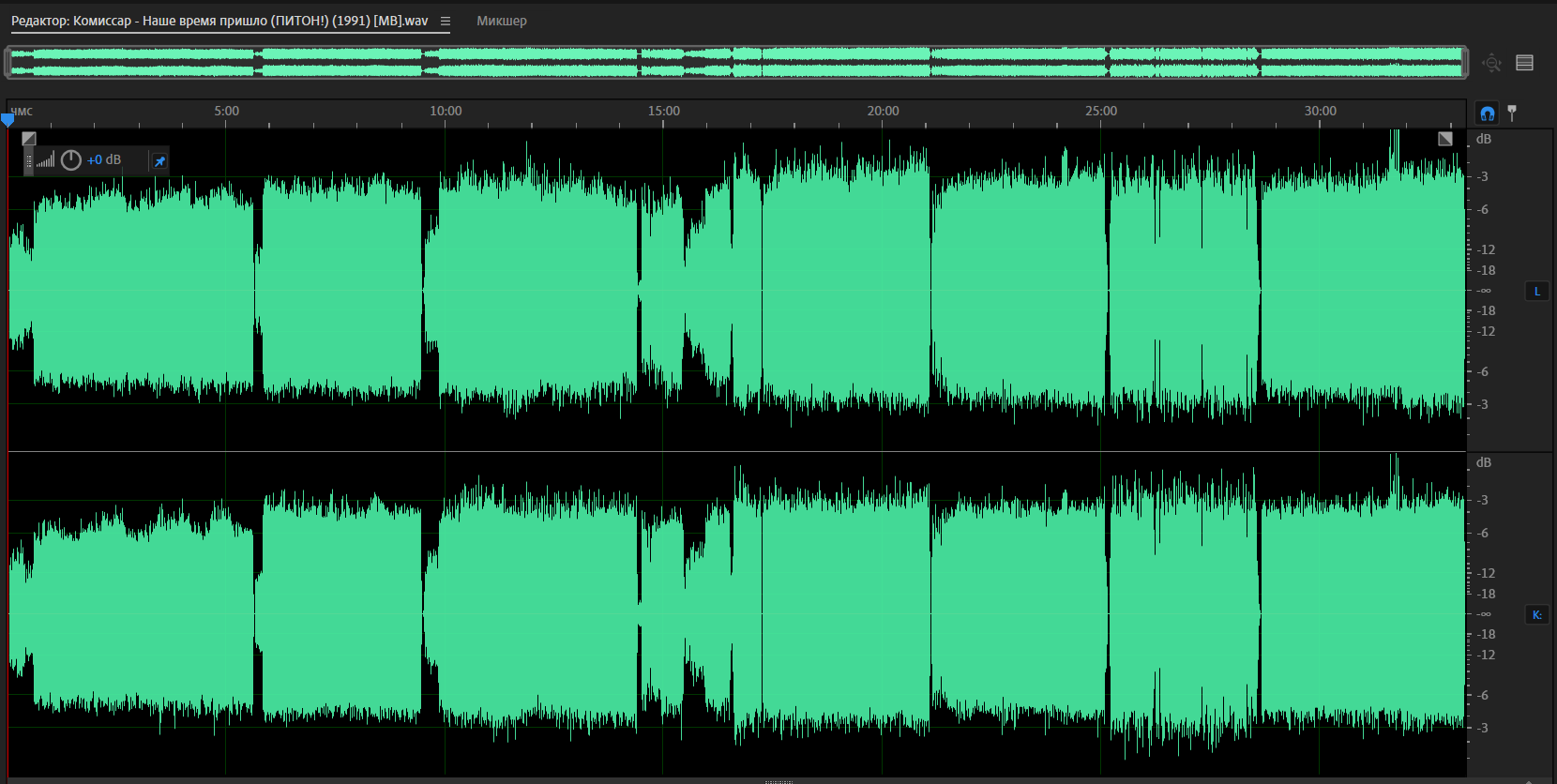Toggle the blue snapping magnet icon
This screenshot has width=1557, height=784.
coord(1487,113)
